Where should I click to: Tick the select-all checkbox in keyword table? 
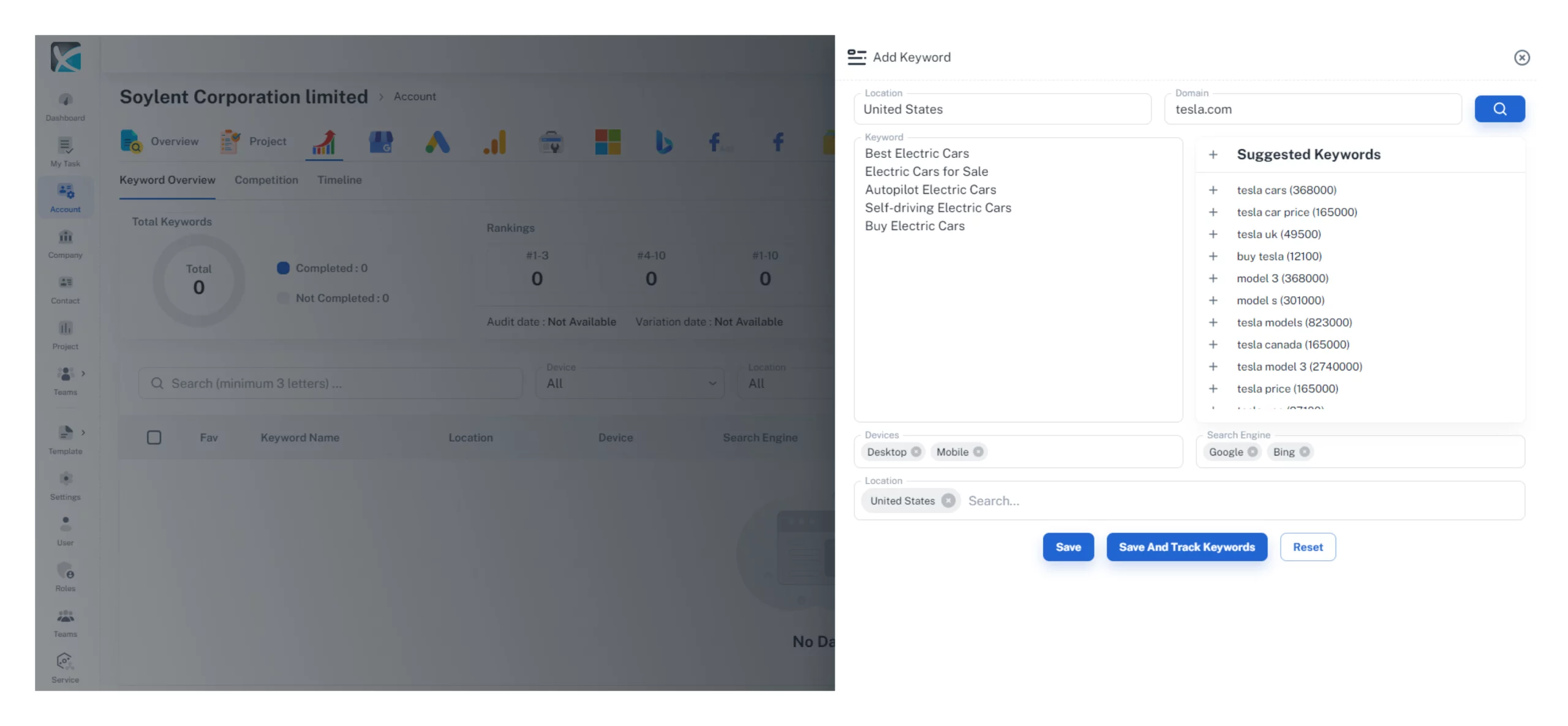[x=154, y=438]
